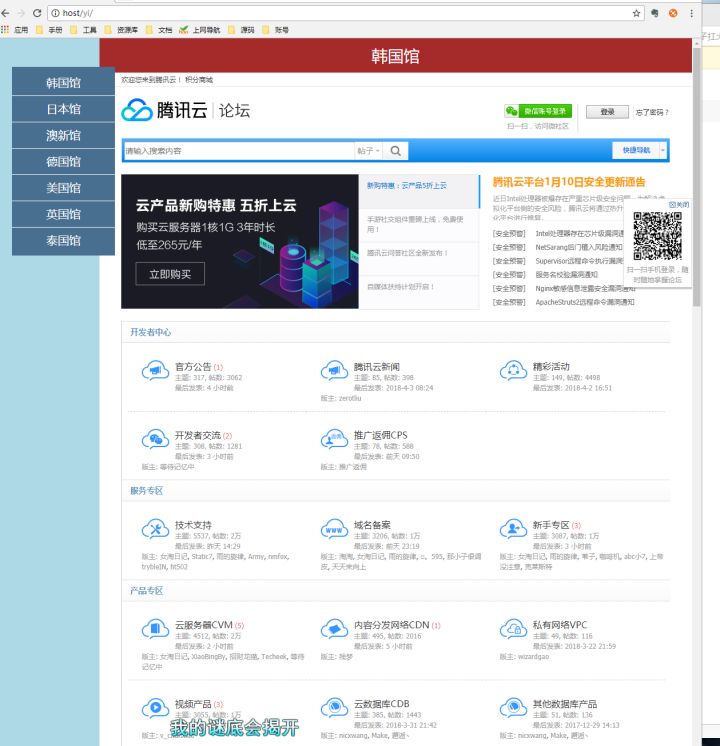The width and height of the screenshot is (720, 746).
Task: Reload the page with the refresh icon
Action: pyautogui.click(x=37, y=13)
